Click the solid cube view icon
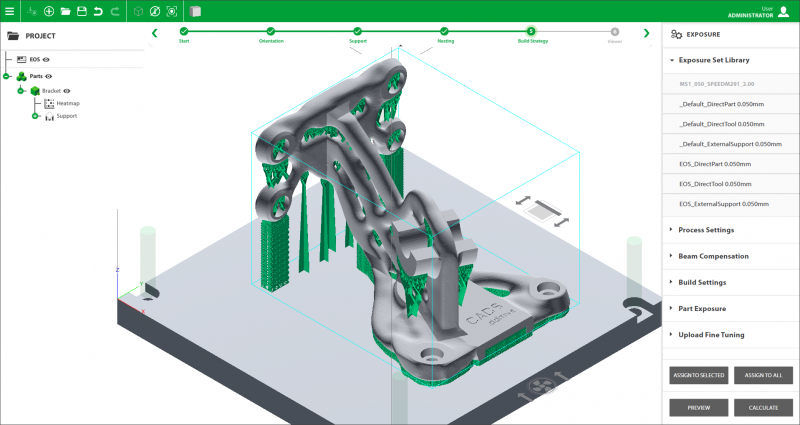This screenshot has width=800, height=425. [x=195, y=12]
